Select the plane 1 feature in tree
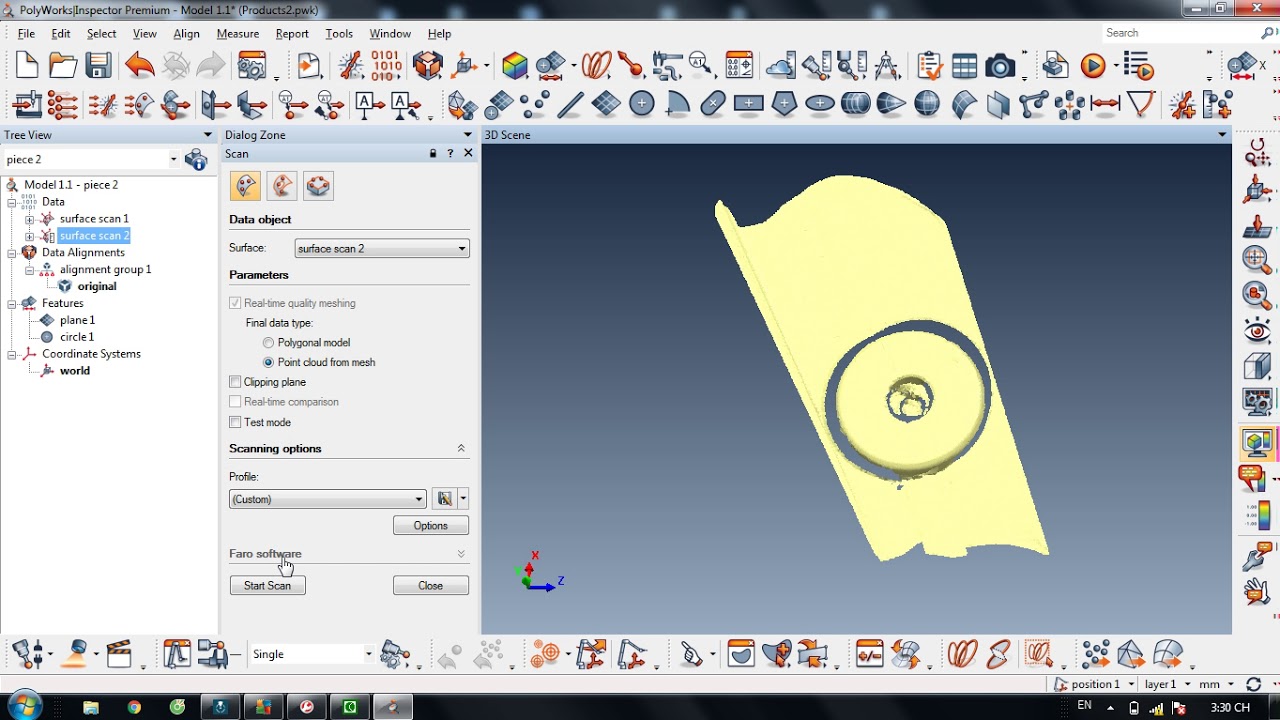Screen dimensions: 1280x720 click(x=77, y=320)
